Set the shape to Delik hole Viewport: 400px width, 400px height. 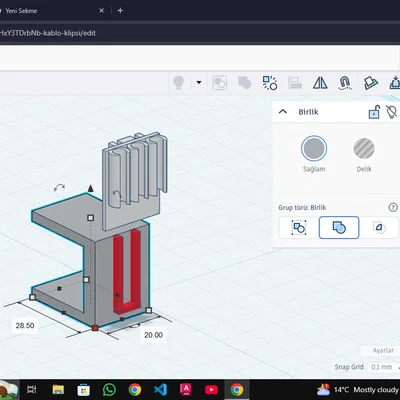click(x=364, y=148)
